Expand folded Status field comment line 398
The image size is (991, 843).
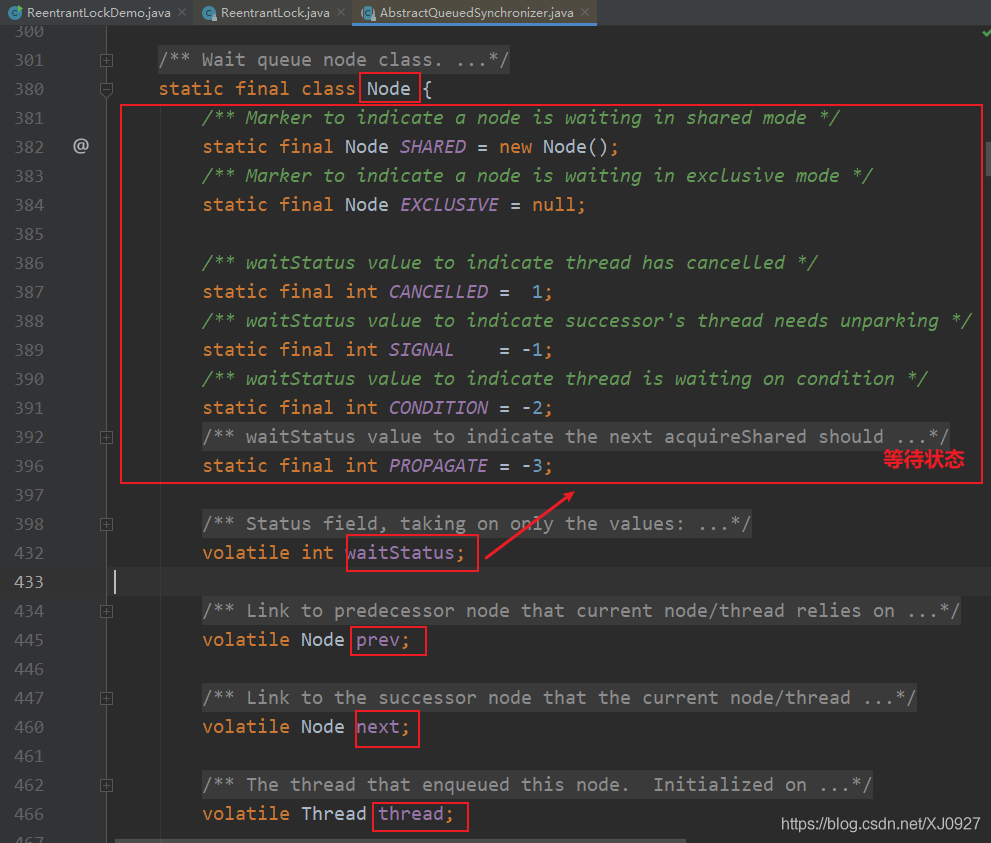tap(106, 525)
